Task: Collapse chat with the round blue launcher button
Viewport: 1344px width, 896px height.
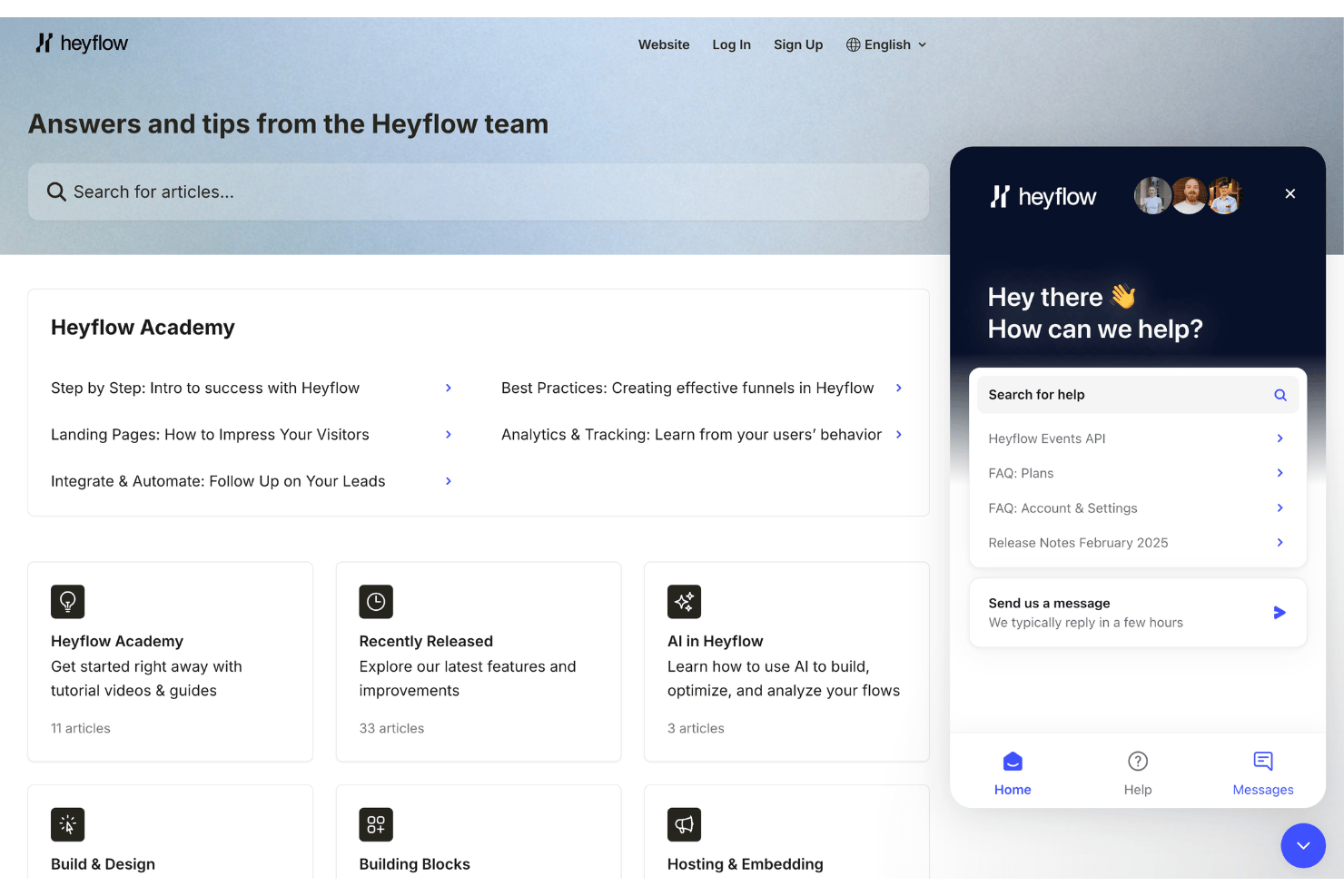Action: (1303, 845)
